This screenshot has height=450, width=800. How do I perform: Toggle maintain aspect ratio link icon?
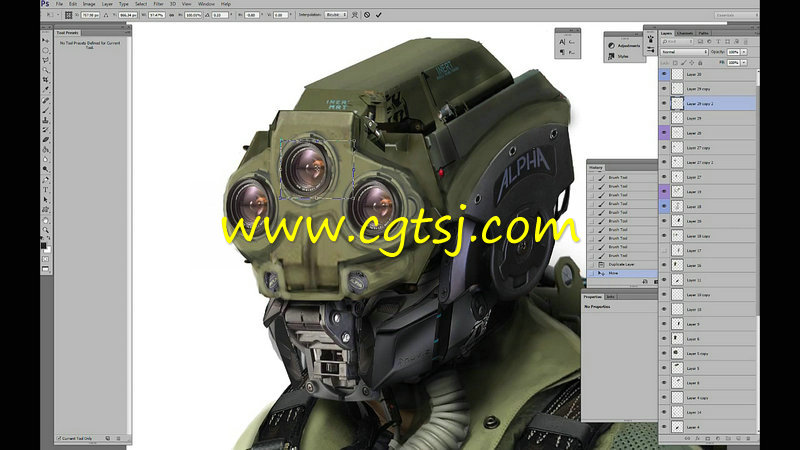point(171,15)
